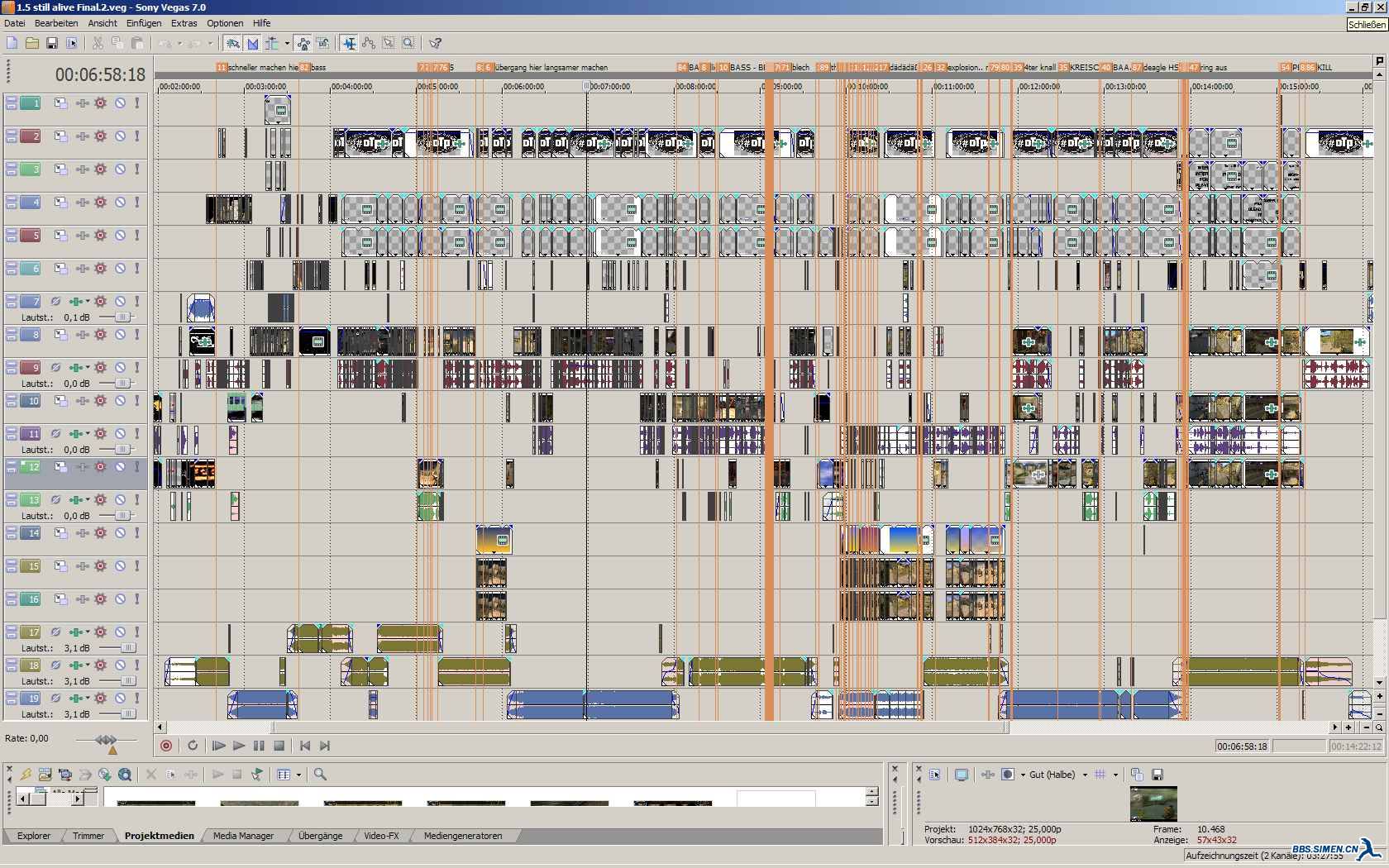
Task: Click the What's This help icon
Action: click(436, 43)
